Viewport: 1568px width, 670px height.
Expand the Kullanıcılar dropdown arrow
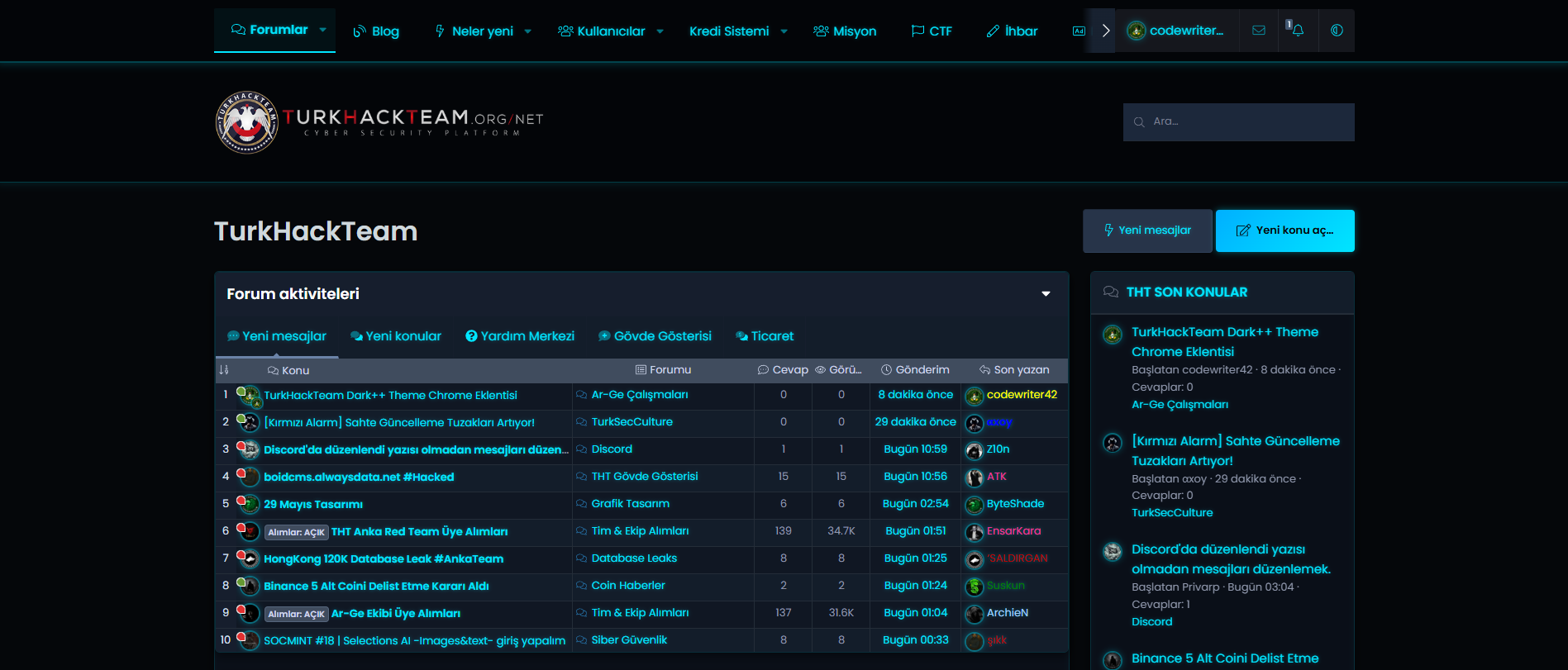tap(660, 31)
